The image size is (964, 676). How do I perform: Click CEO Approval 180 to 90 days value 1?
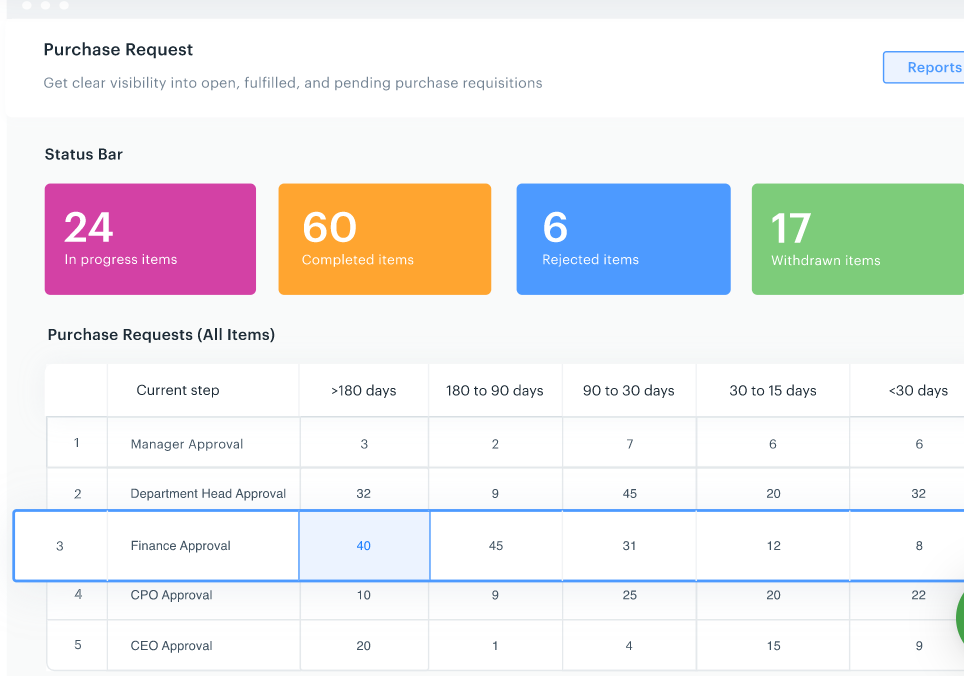click(x=495, y=645)
